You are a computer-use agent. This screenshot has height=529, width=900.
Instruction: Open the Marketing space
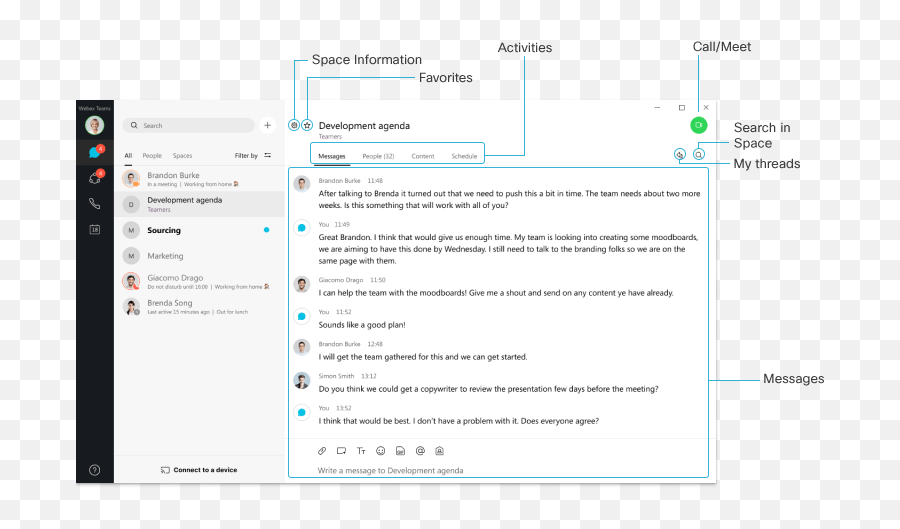200,256
